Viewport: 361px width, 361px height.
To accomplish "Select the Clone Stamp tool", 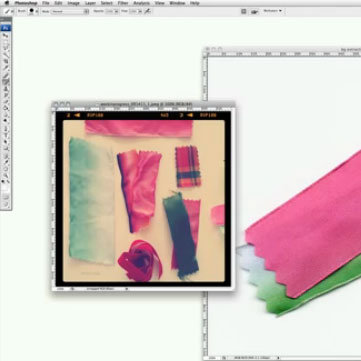I will coord(6,89).
